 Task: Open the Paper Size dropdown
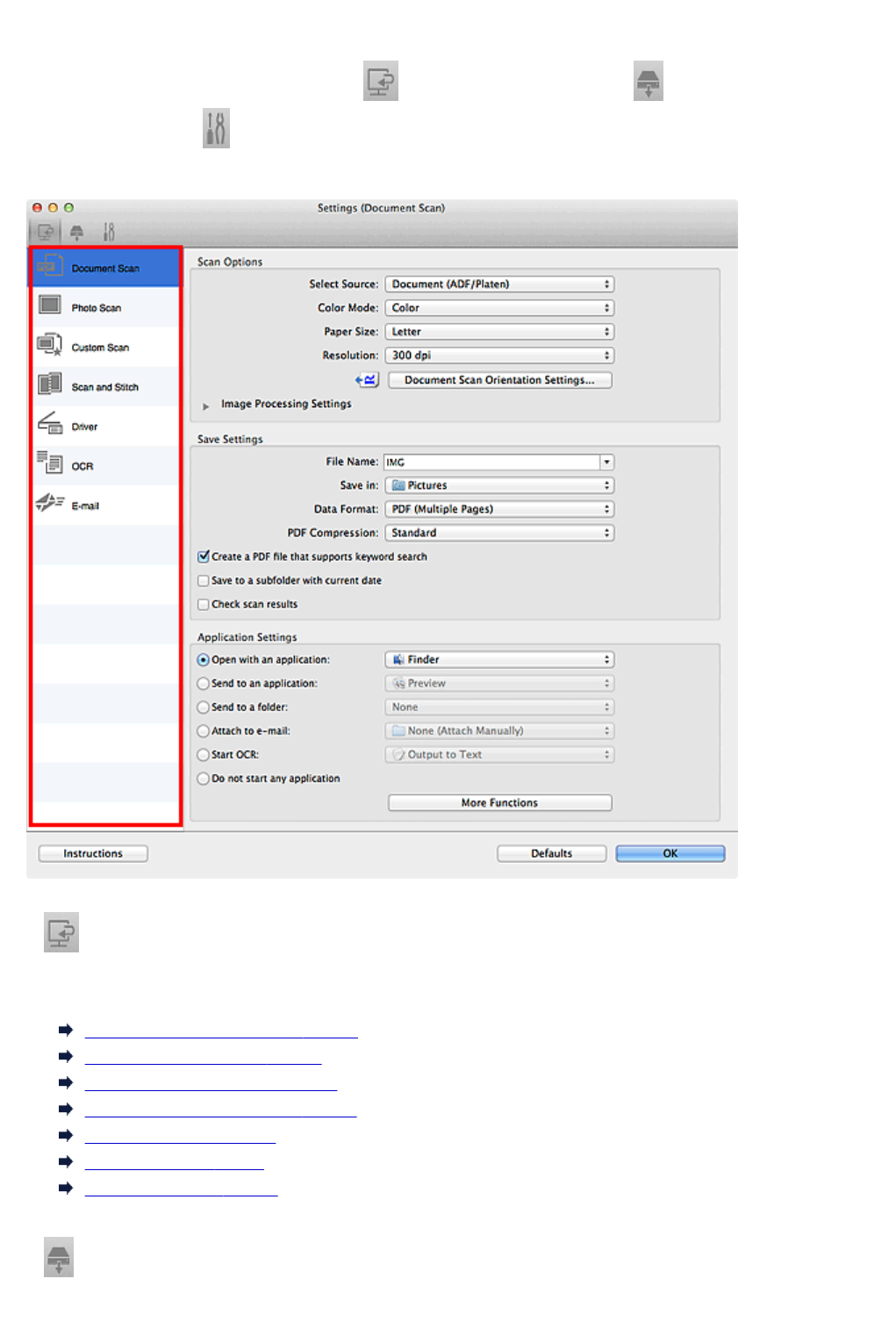(499, 332)
